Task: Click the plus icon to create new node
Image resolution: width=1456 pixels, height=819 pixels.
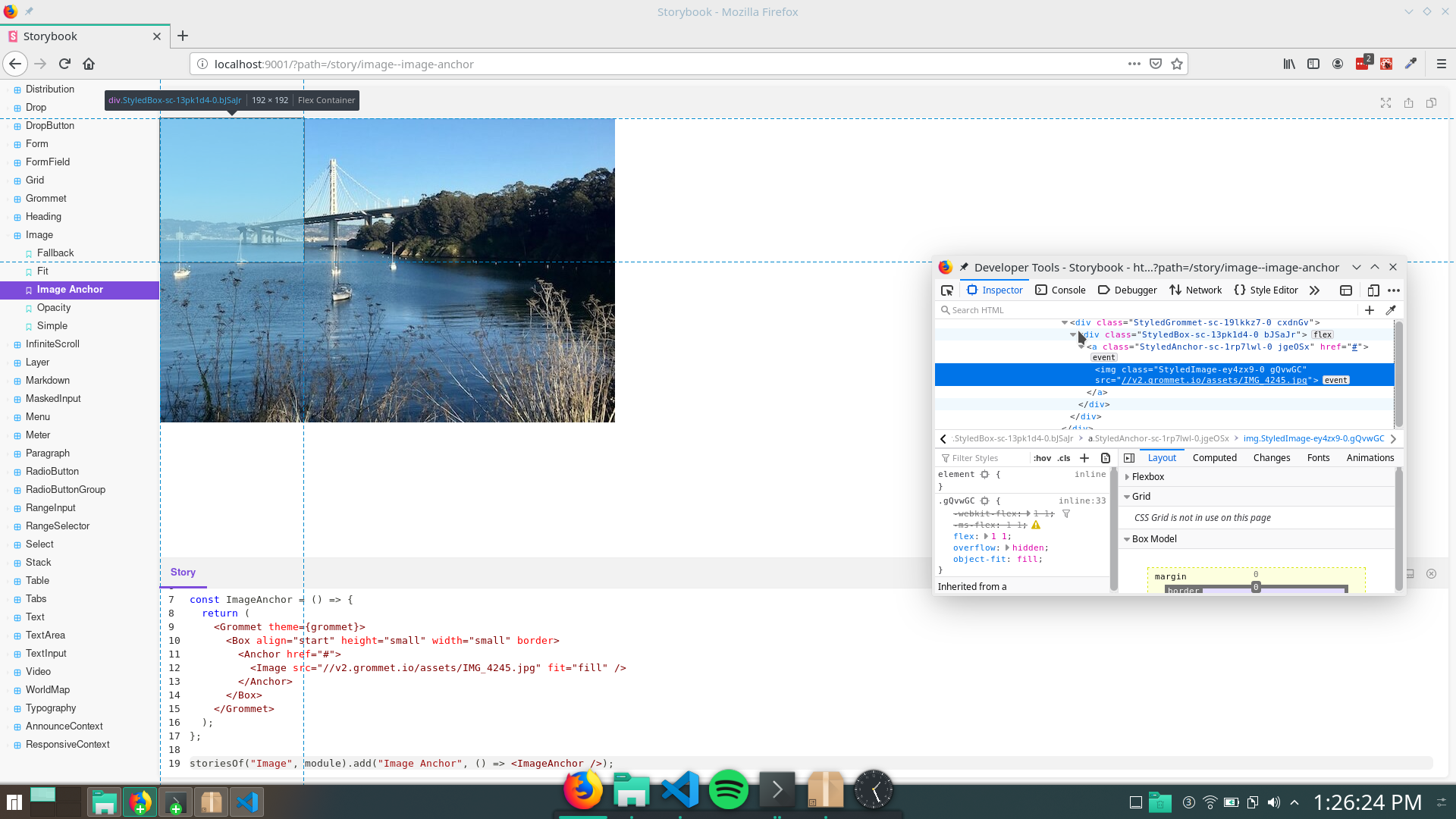Action: tap(1370, 310)
